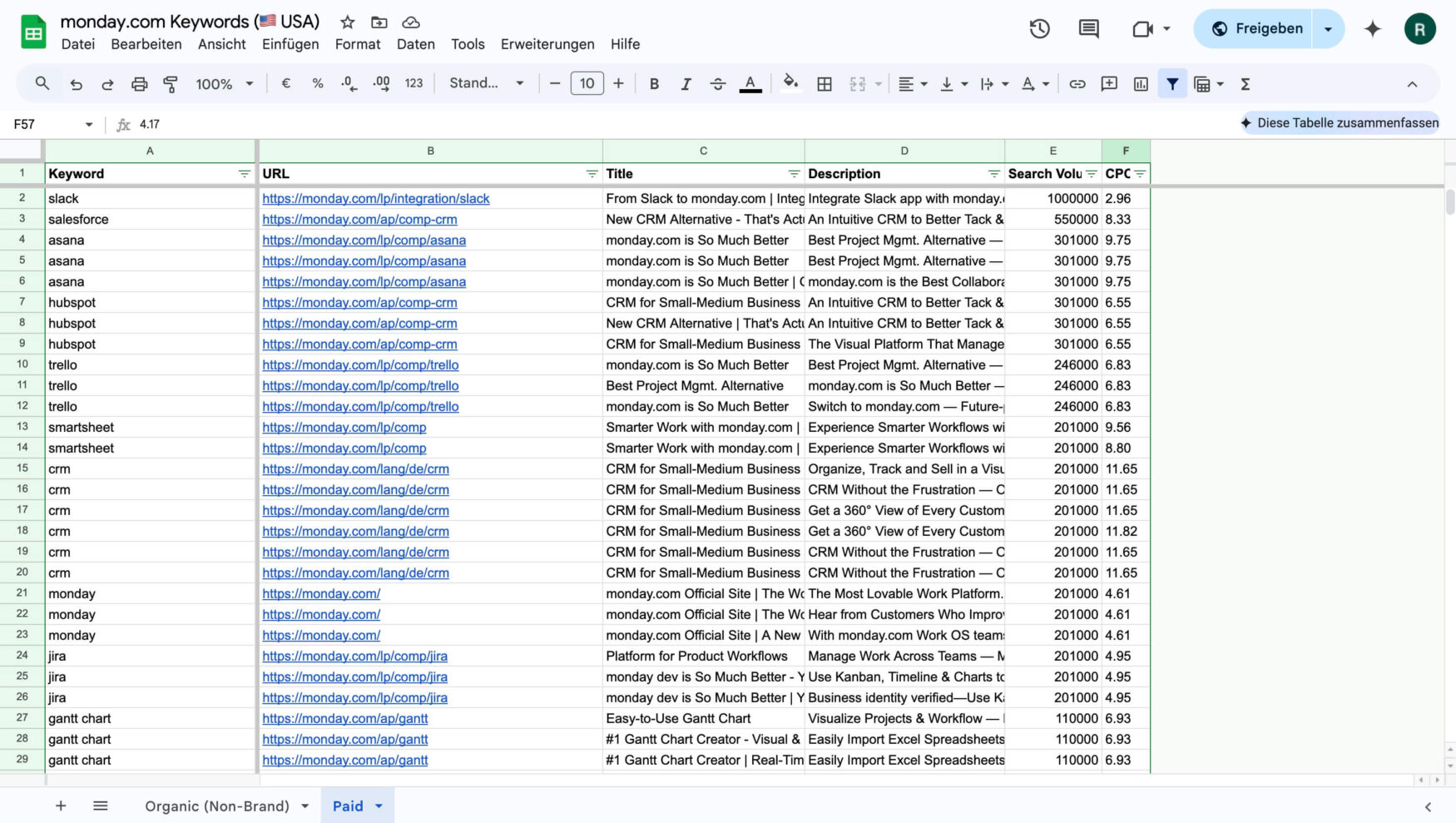The image size is (1456, 823).
Task: Click the undo arrow icon
Action: (x=76, y=84)
